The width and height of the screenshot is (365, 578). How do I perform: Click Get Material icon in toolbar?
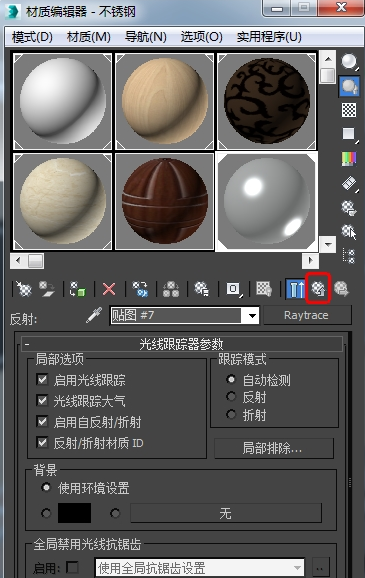pos(23,289)
